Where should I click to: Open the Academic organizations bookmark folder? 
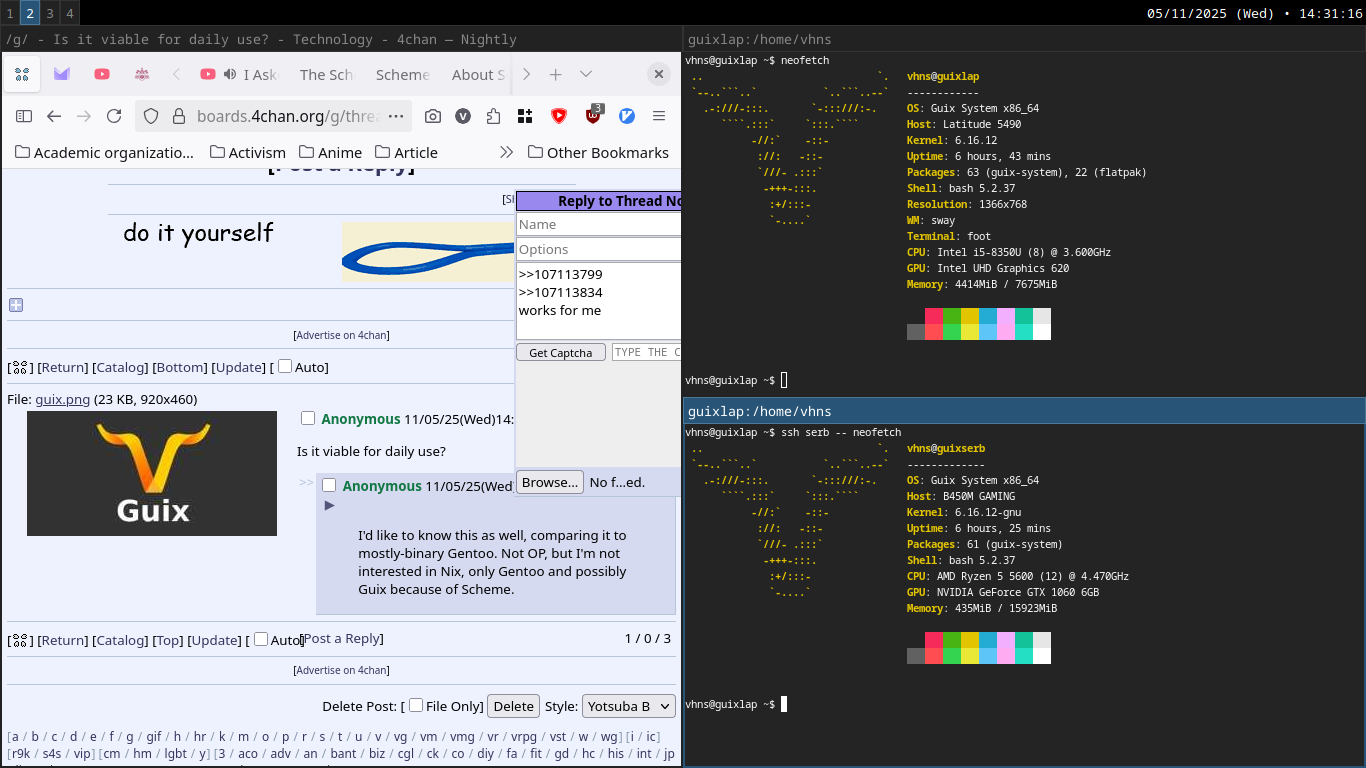[105, 152]
